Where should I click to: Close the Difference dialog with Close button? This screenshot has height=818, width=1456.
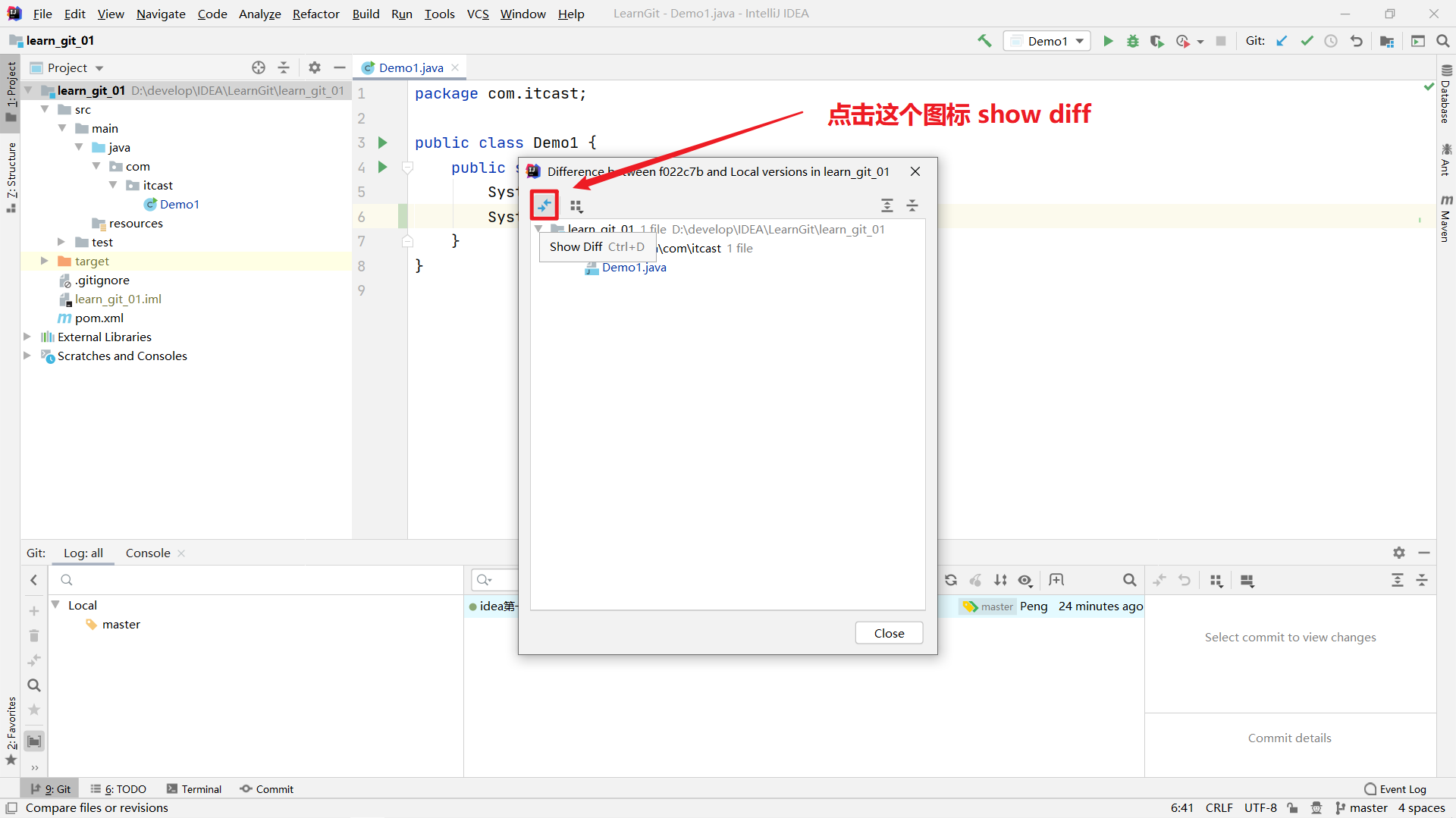tap(889, 633)
